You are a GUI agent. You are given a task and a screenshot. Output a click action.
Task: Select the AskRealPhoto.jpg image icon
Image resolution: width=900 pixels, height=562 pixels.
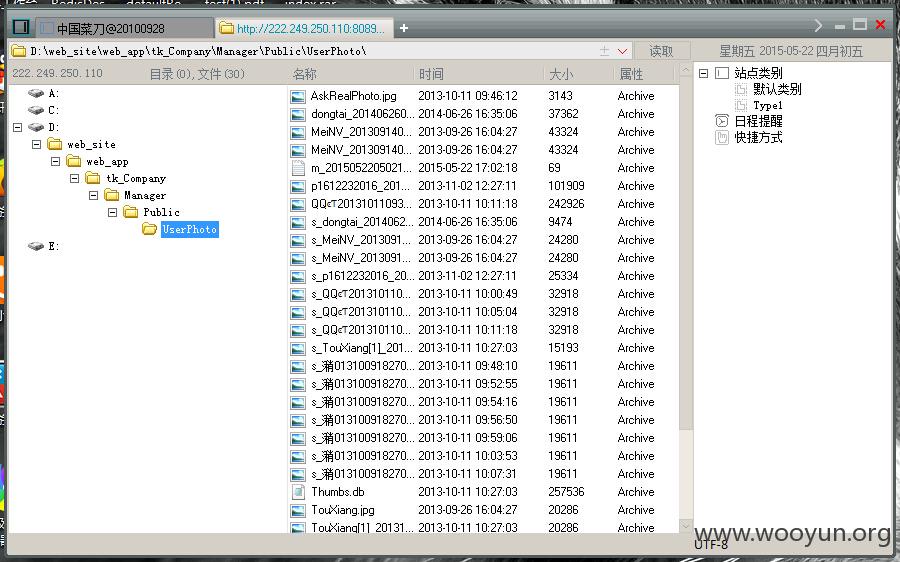tap(298, 96)
